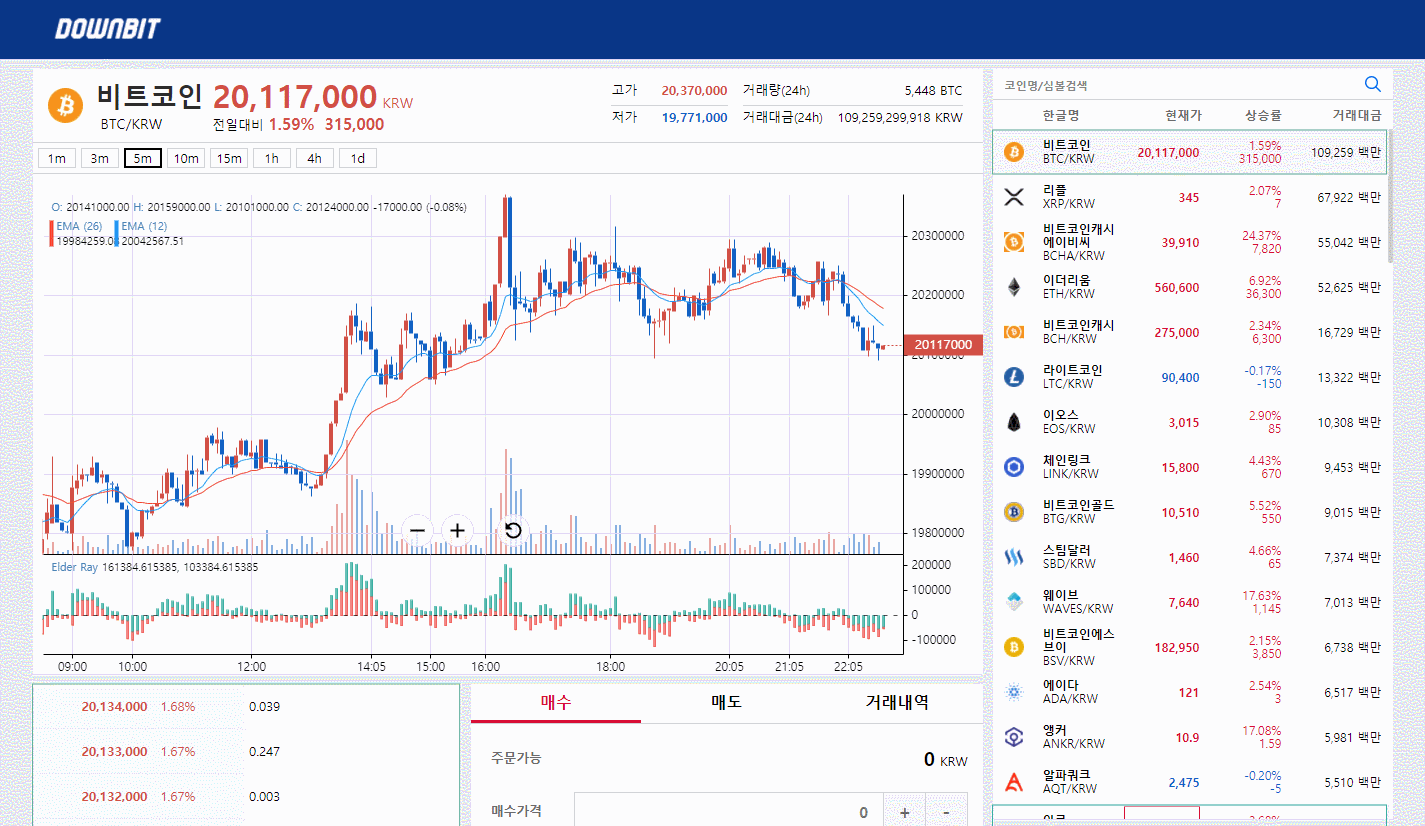Click the 고가 value 20,370,000
The height and width of the screenshot is (826, 1425).
[x=694, y=91]
